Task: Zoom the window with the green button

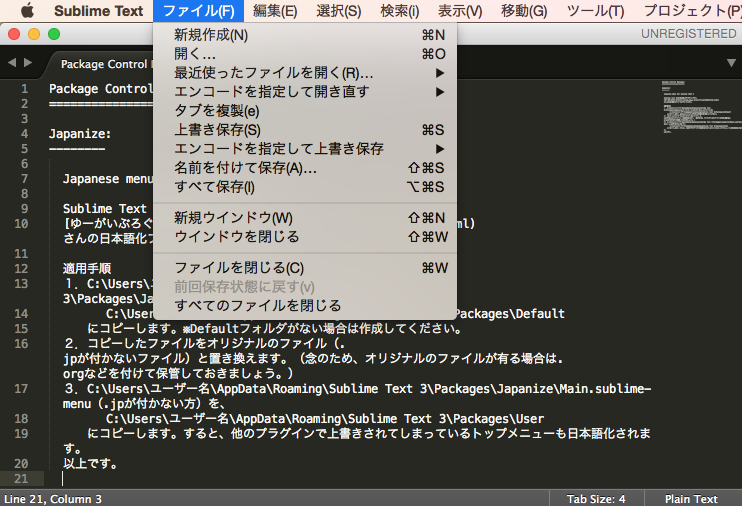Action: click(x=54, y=34)
